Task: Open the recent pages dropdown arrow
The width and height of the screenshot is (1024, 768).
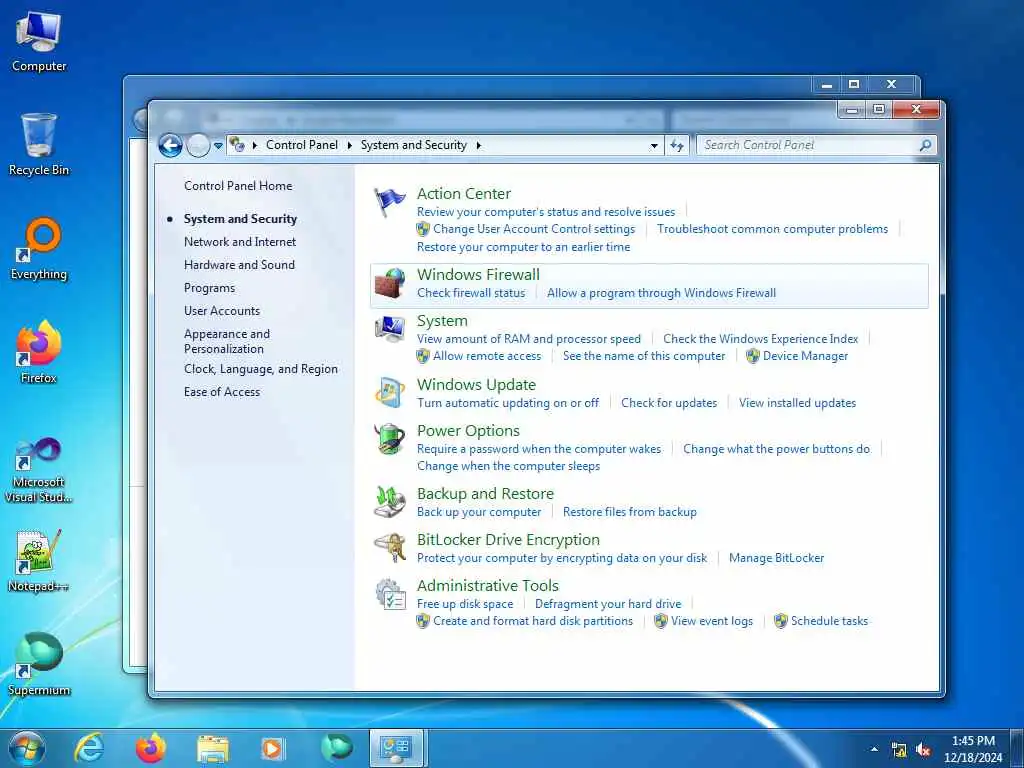Action: point(218,146)
